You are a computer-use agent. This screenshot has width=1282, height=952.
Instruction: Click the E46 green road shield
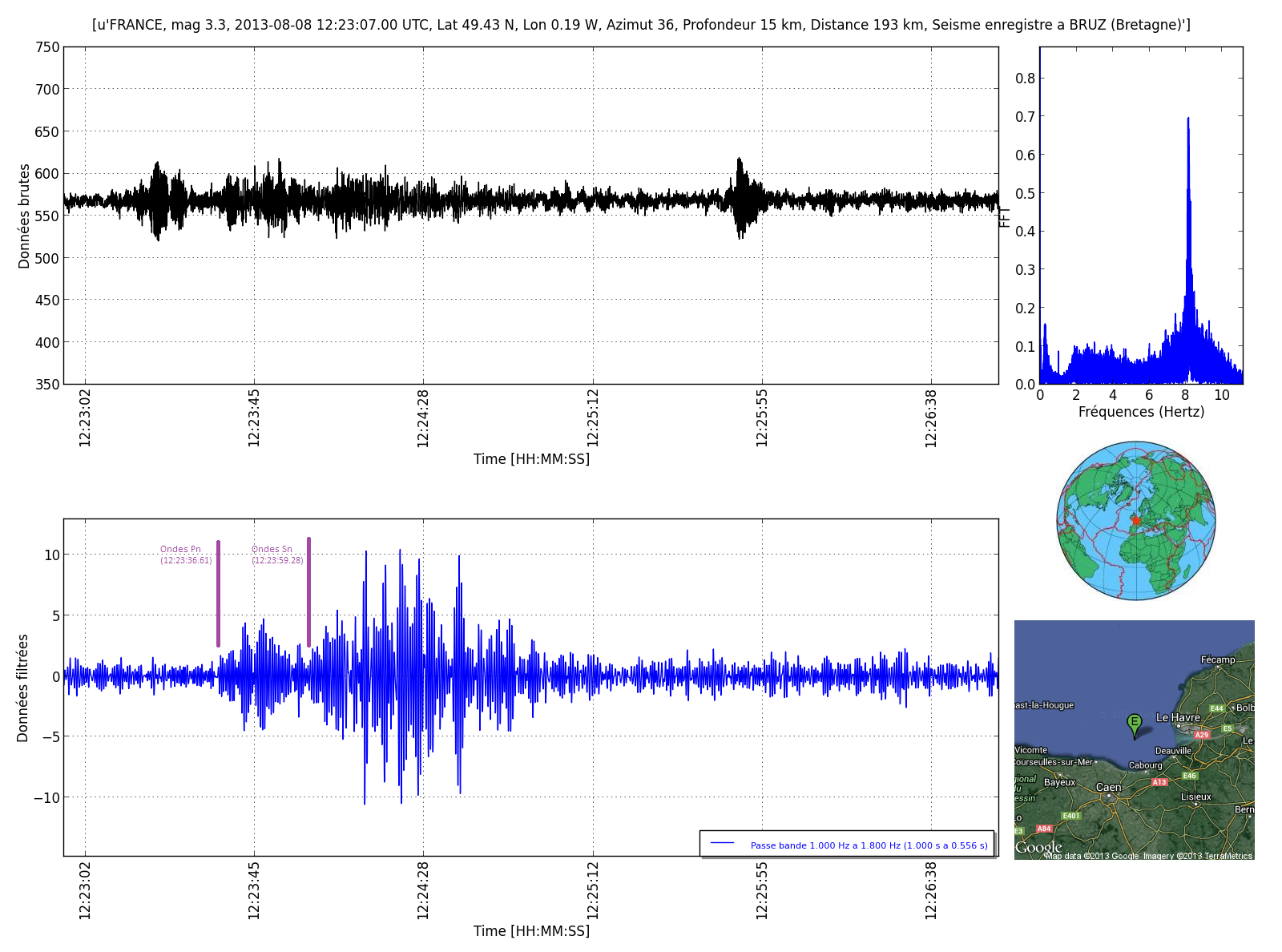[1189, 776]
